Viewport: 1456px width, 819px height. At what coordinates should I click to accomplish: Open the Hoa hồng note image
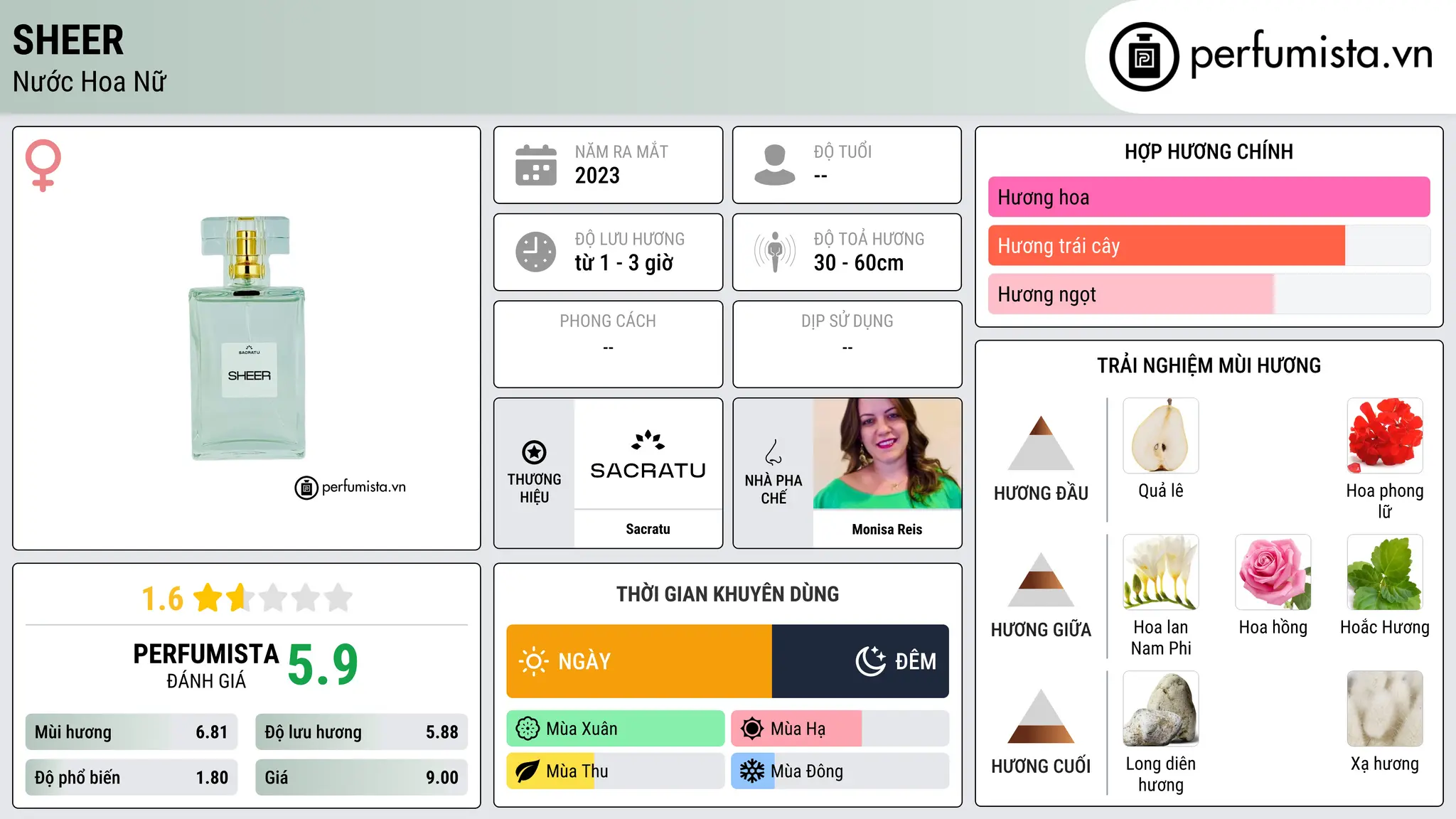point(1273,572)
